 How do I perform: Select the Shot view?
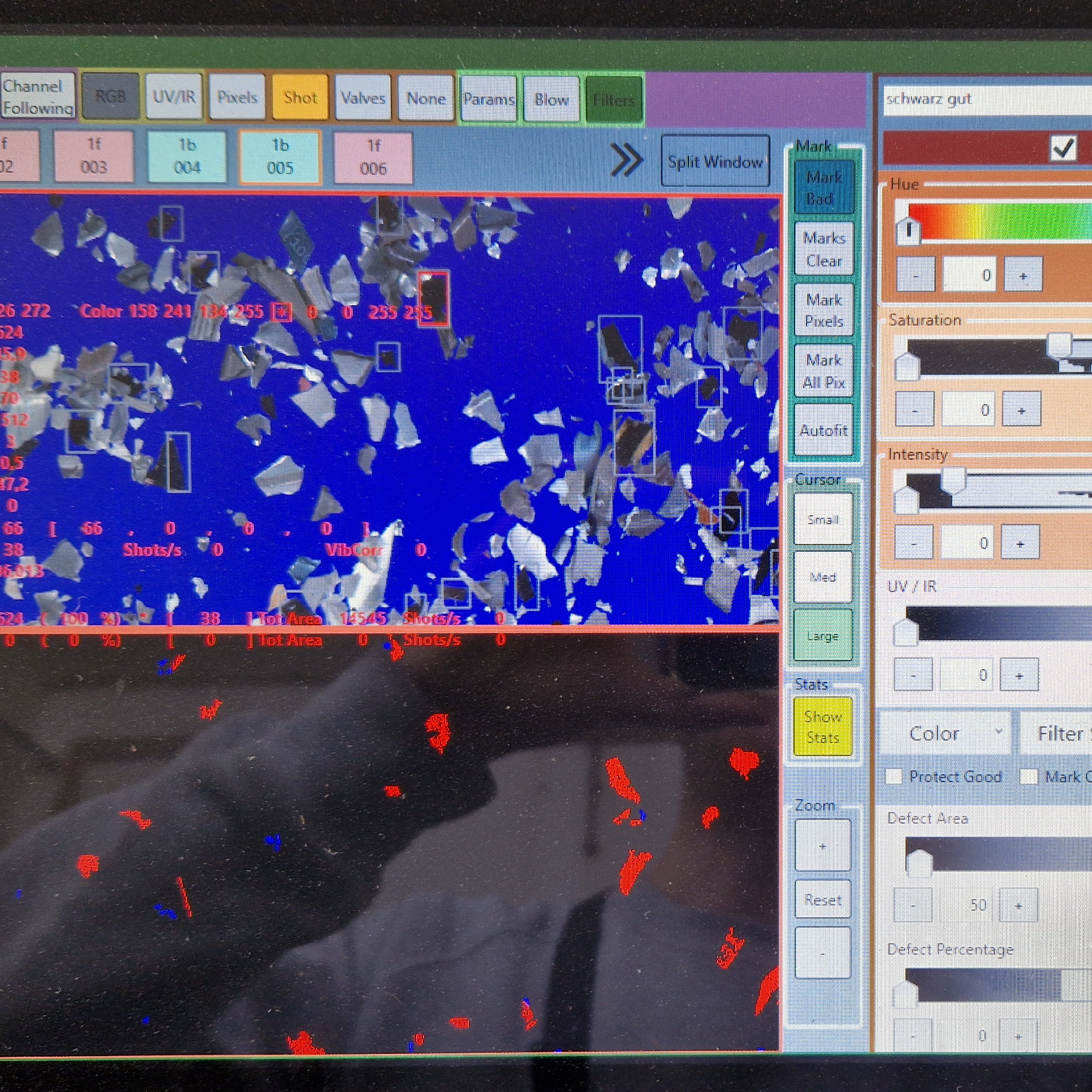300,97
